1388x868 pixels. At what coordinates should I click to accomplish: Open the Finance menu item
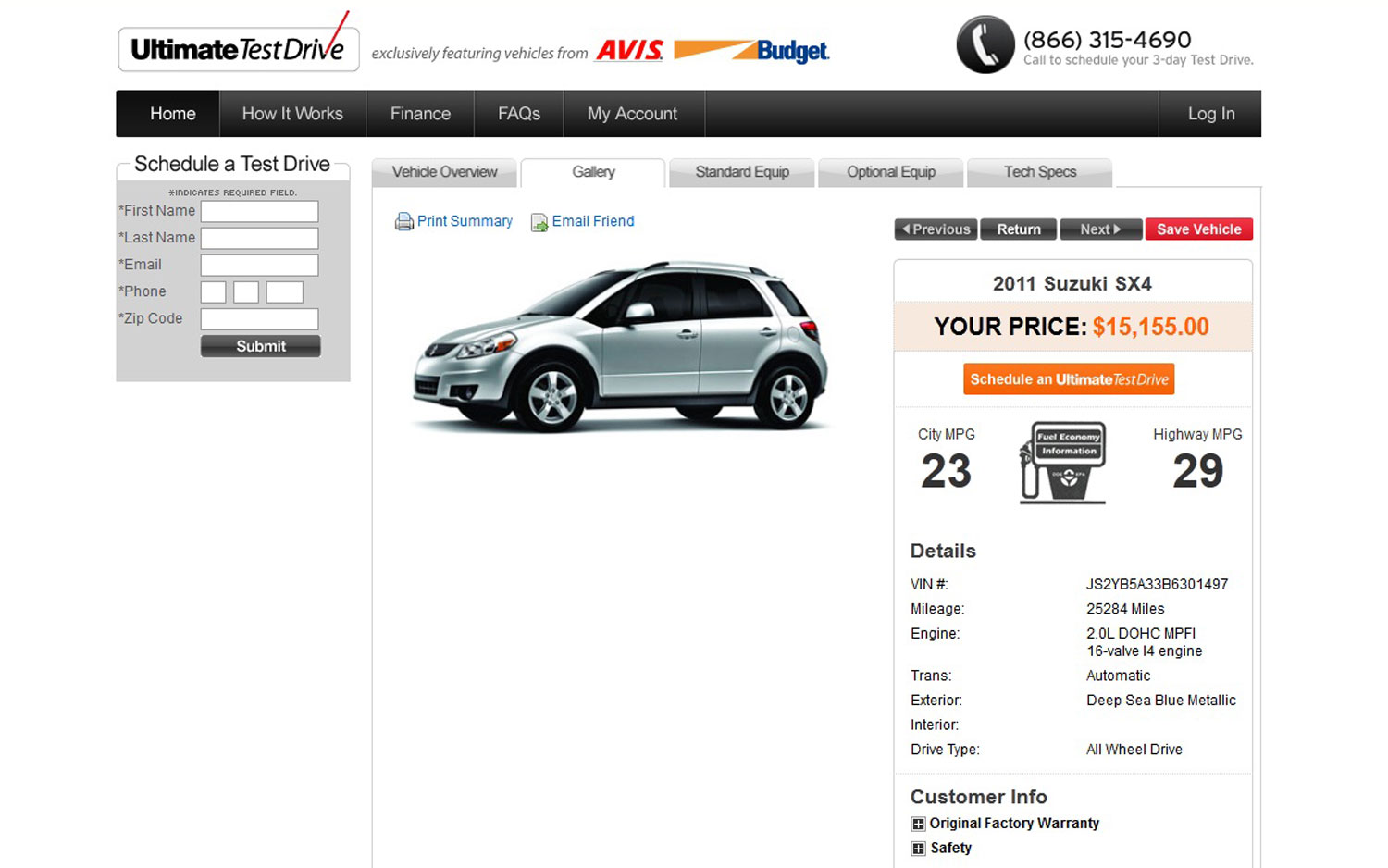click(420, 114)
